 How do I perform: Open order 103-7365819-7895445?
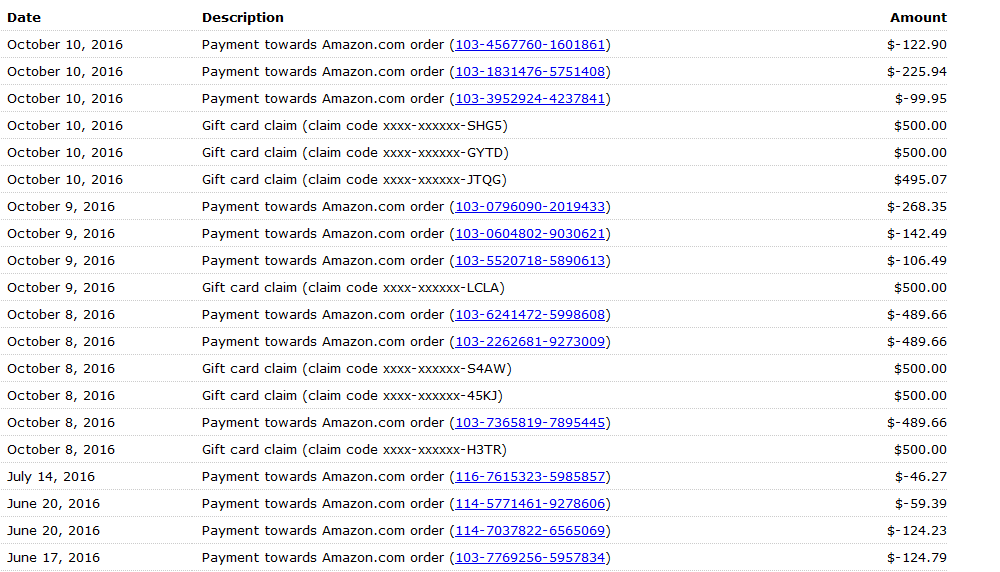pyautogui.click(x=530, y=423)
